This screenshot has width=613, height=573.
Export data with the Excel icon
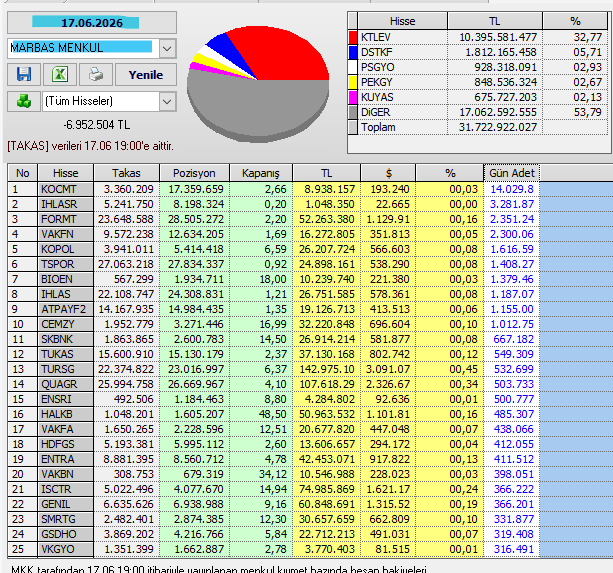point(60,74)
